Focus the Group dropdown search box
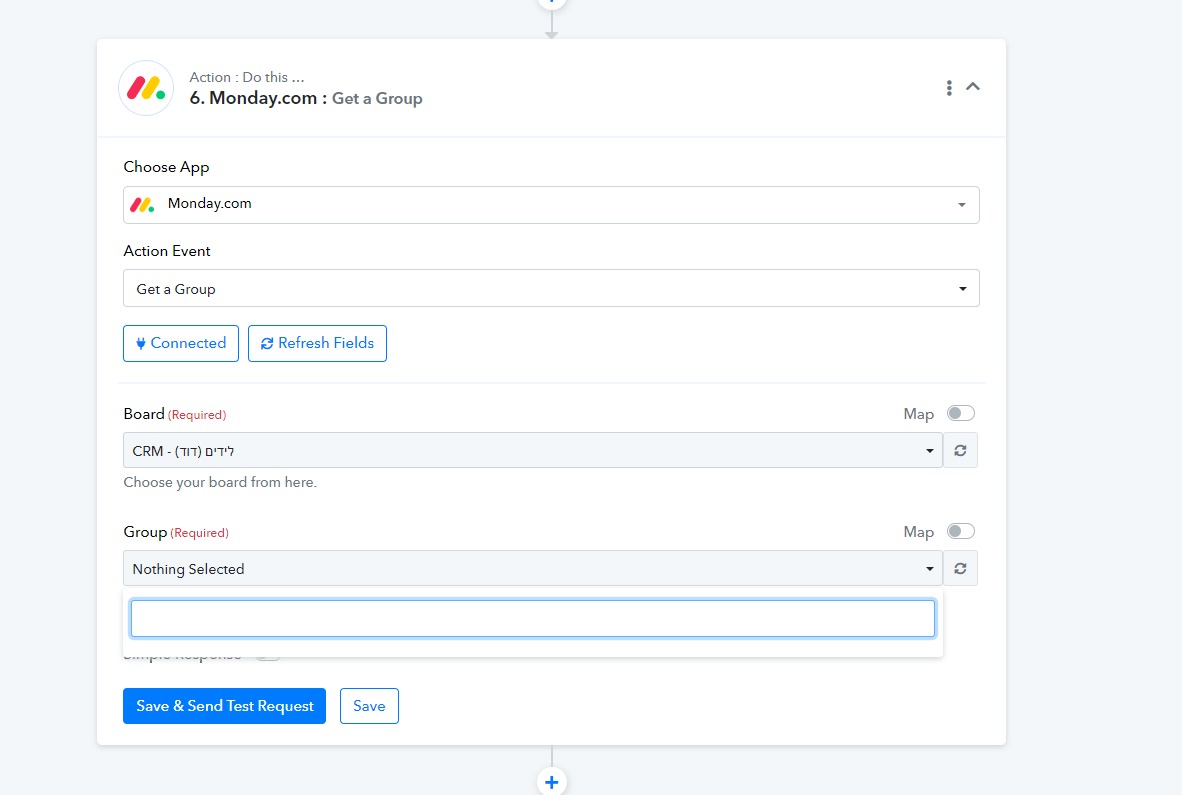The height and width of the screenshot is (795, 1182). [x=532, y=618]
